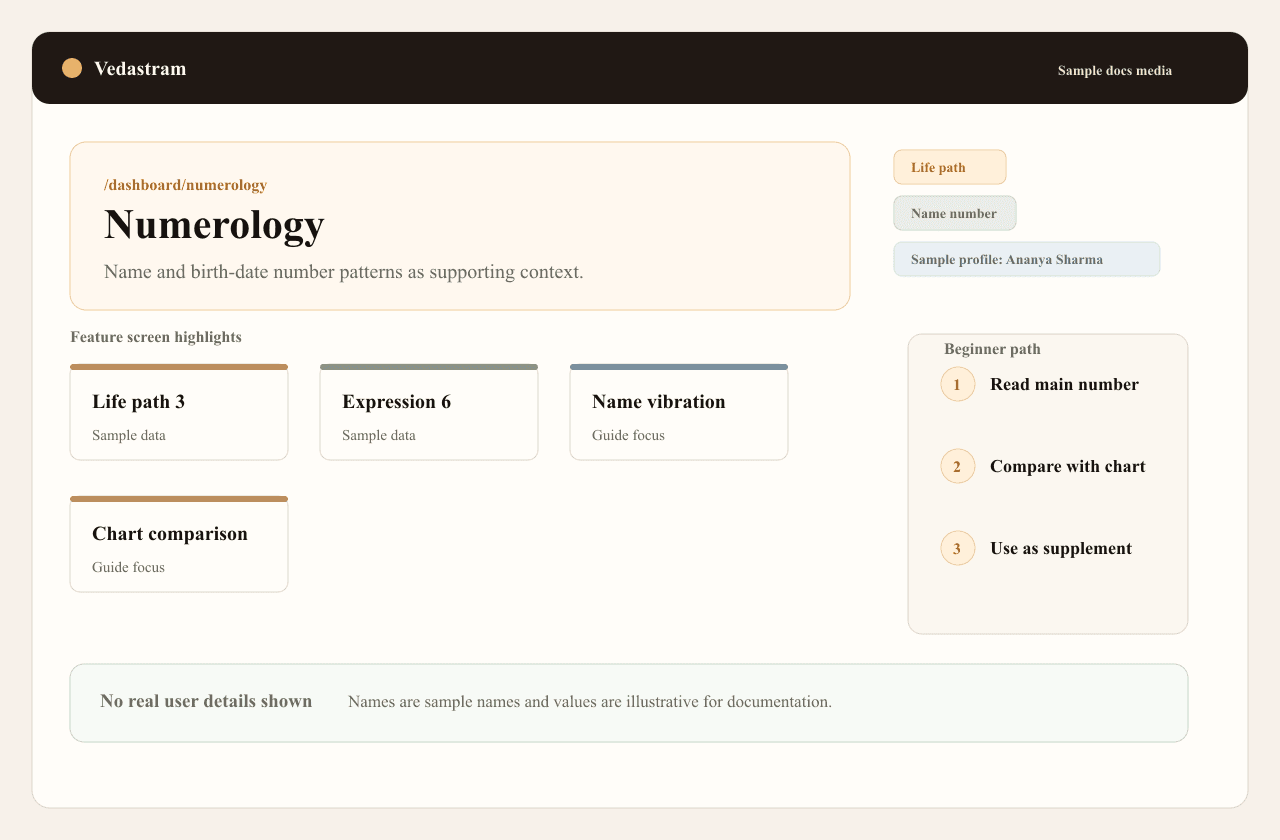The width and height of the screenshot is (1280, 840).
Task: Click the Beginner path panel title
Action: (992, 349)
